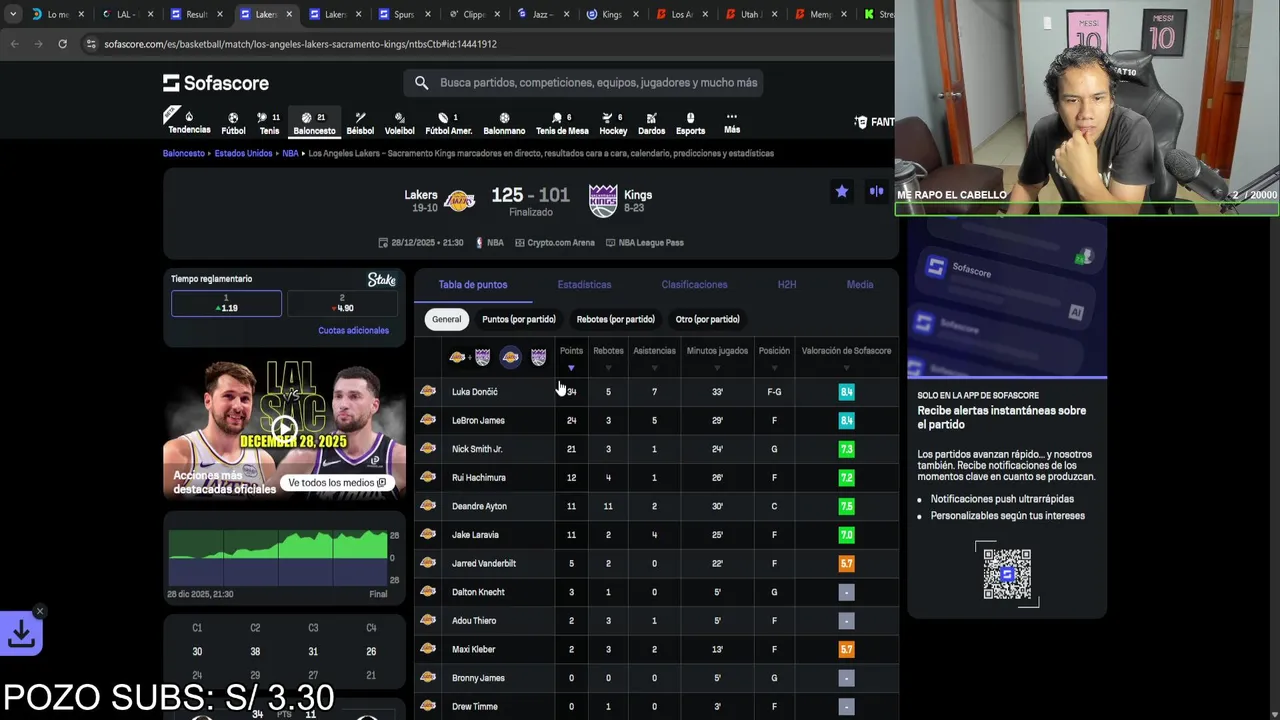The height and width of the screenshot is (720, 1280).
Task: Open Luka Dončić player row
Action: click(656, 392)
